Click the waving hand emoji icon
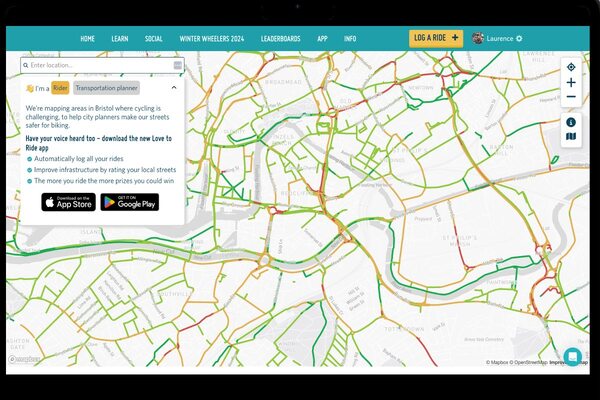Screen dimensions: 600x400 click(x=29, y=88)
